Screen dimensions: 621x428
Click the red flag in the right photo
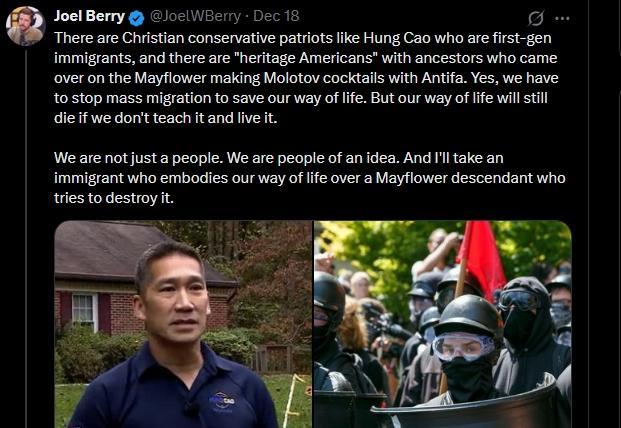pyautogui.click(x=481, y=259)
